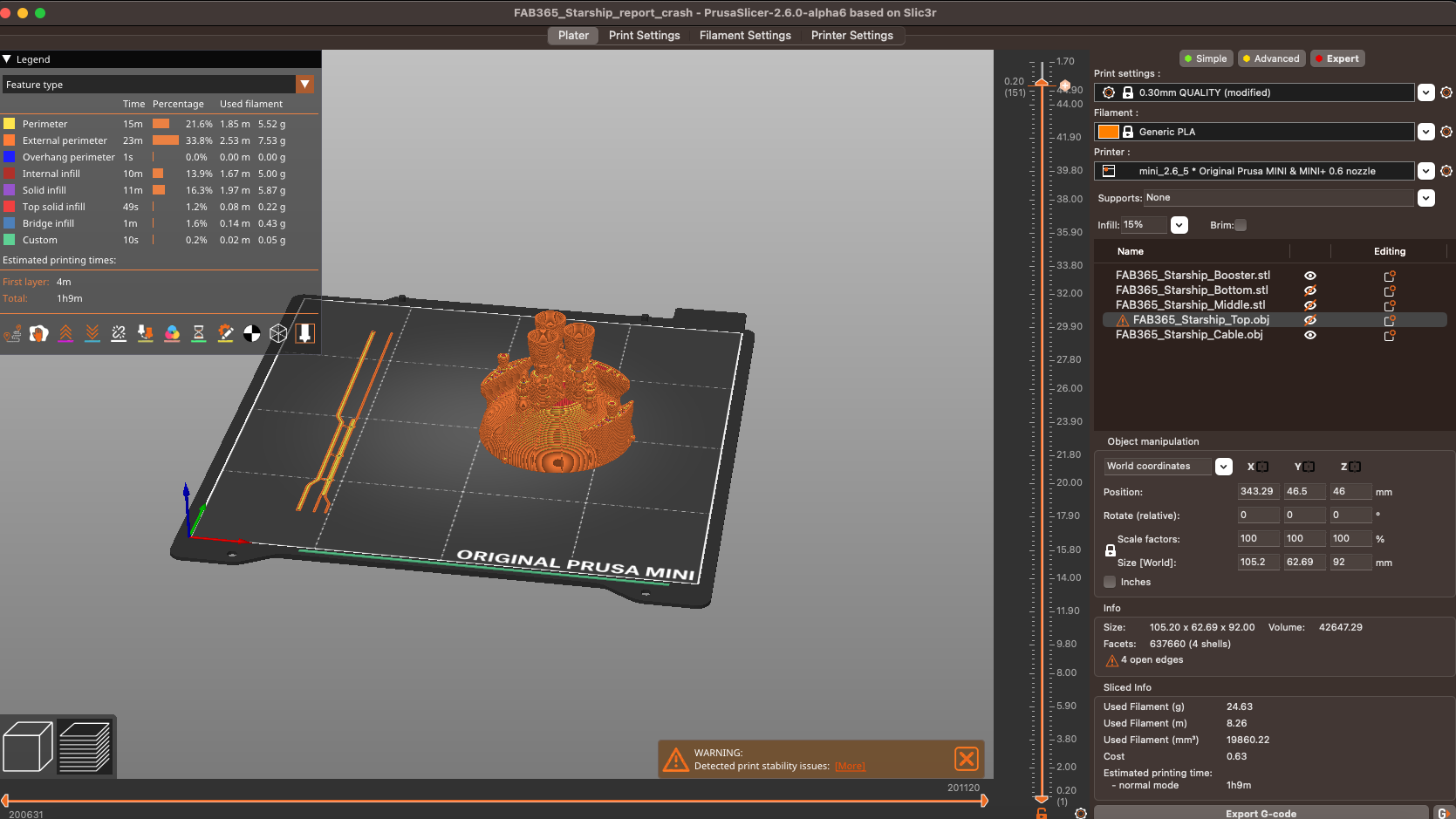The image size is (1456, 819).
Task: Click the Export G-code button
Action: 1261,813
